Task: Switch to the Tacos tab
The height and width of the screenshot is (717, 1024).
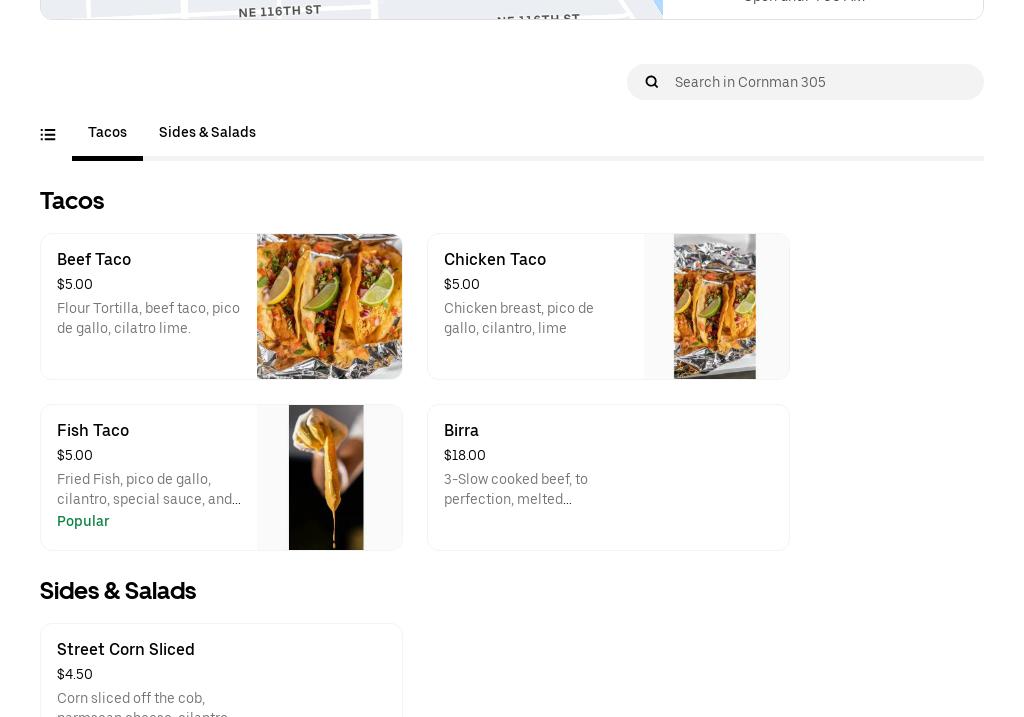Action: pos(107,133)
